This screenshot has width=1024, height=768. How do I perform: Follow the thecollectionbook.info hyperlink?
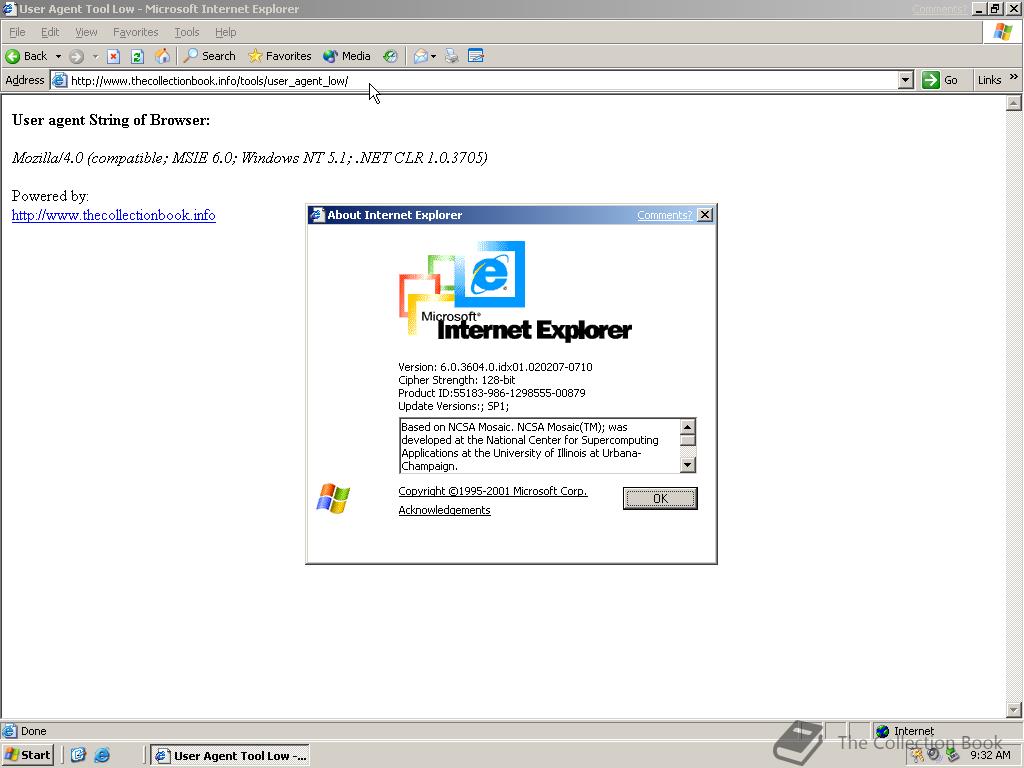[114, 215]
